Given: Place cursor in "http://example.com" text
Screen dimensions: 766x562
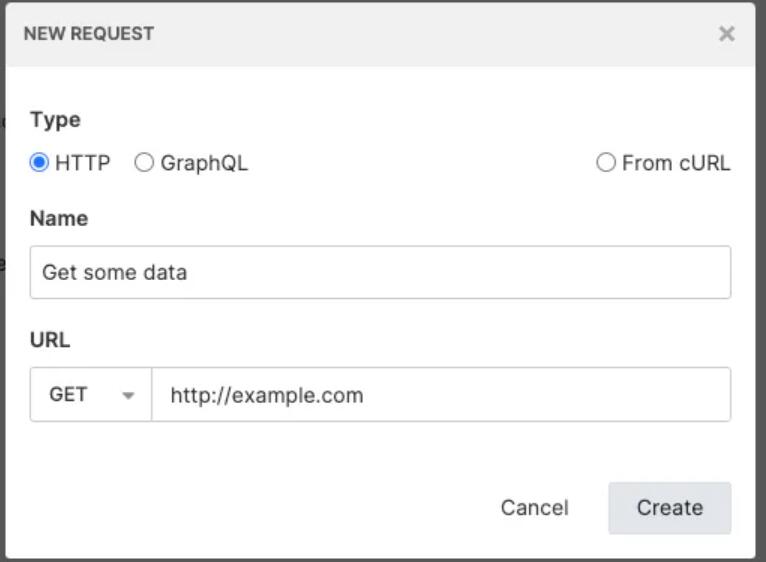Looking at the screenshot, I should (266, 395).
